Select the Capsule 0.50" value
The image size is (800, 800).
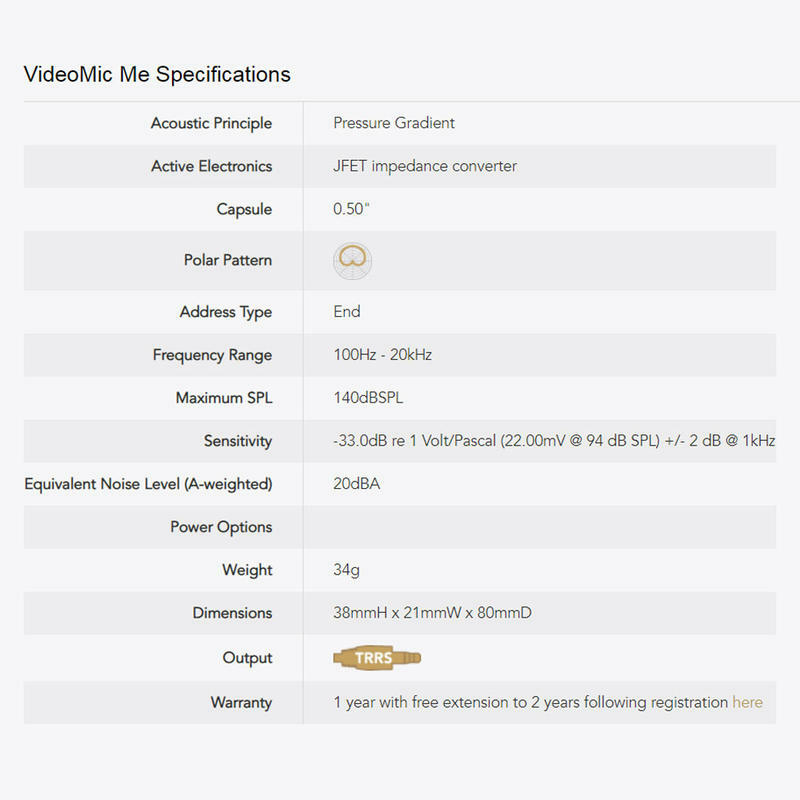pos(351,209)
